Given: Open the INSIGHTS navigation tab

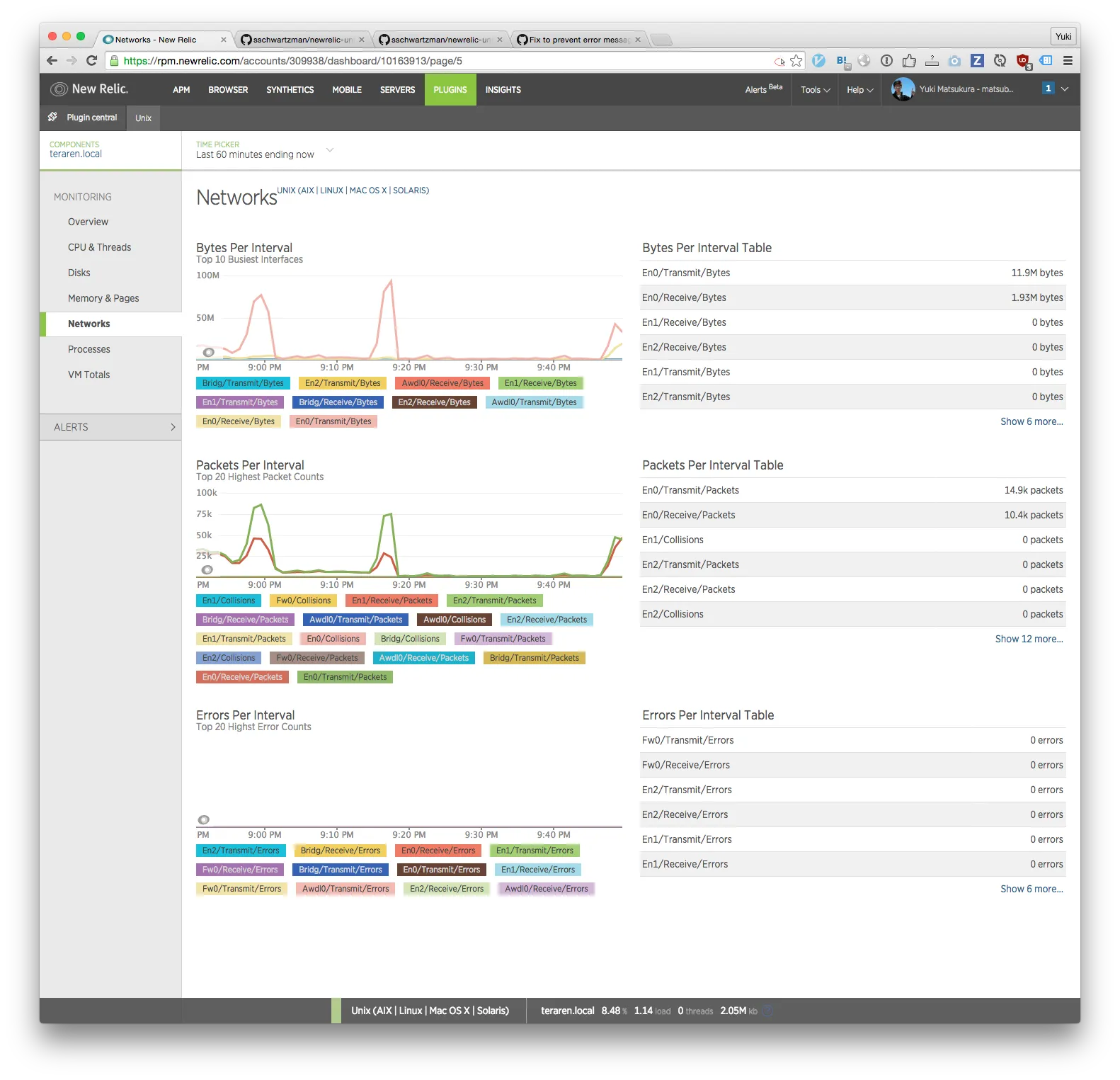Looking at the screenshot, I should pos(503,90).
